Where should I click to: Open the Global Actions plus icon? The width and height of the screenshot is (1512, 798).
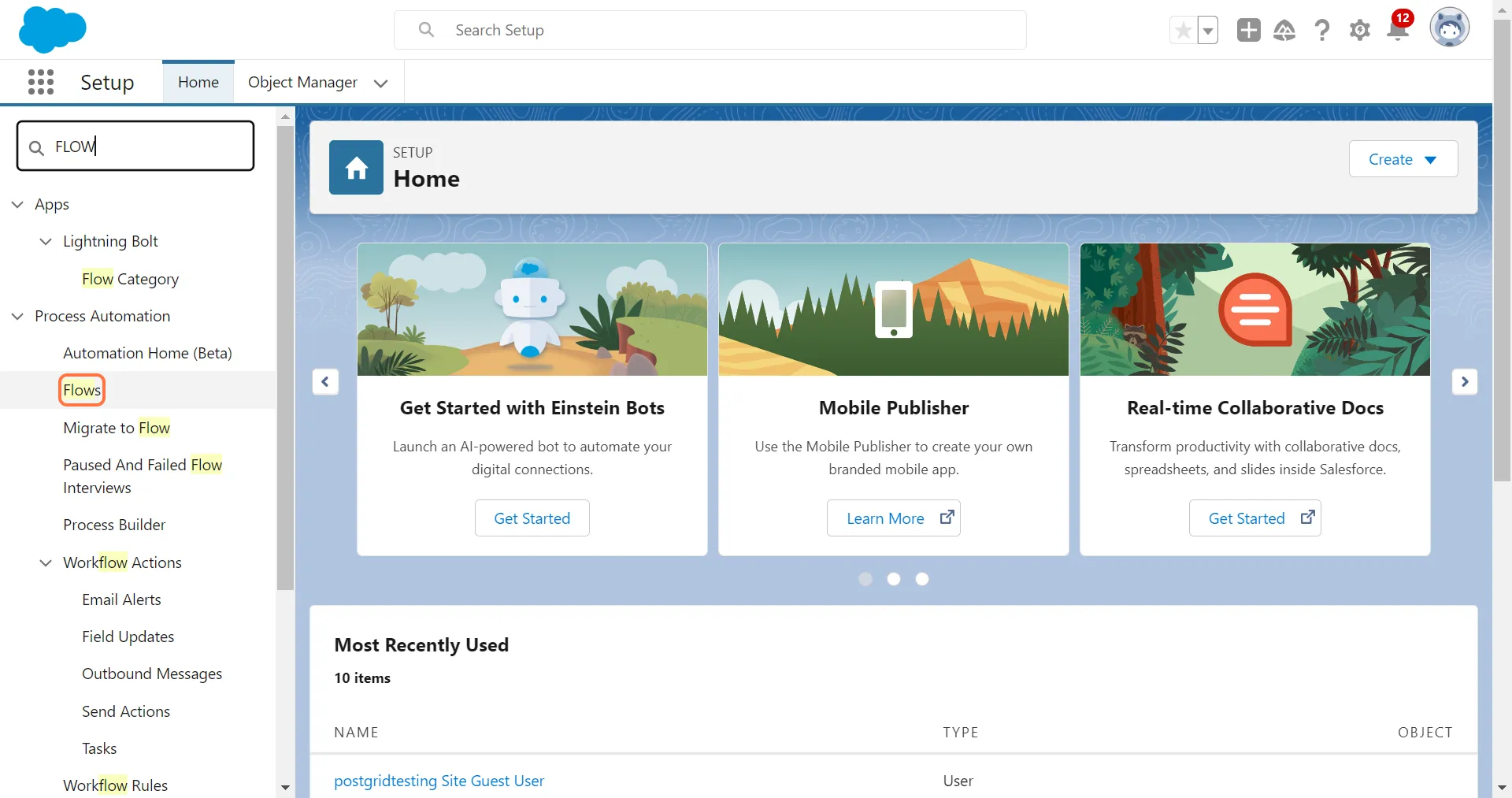click(x=1248, y=30)
